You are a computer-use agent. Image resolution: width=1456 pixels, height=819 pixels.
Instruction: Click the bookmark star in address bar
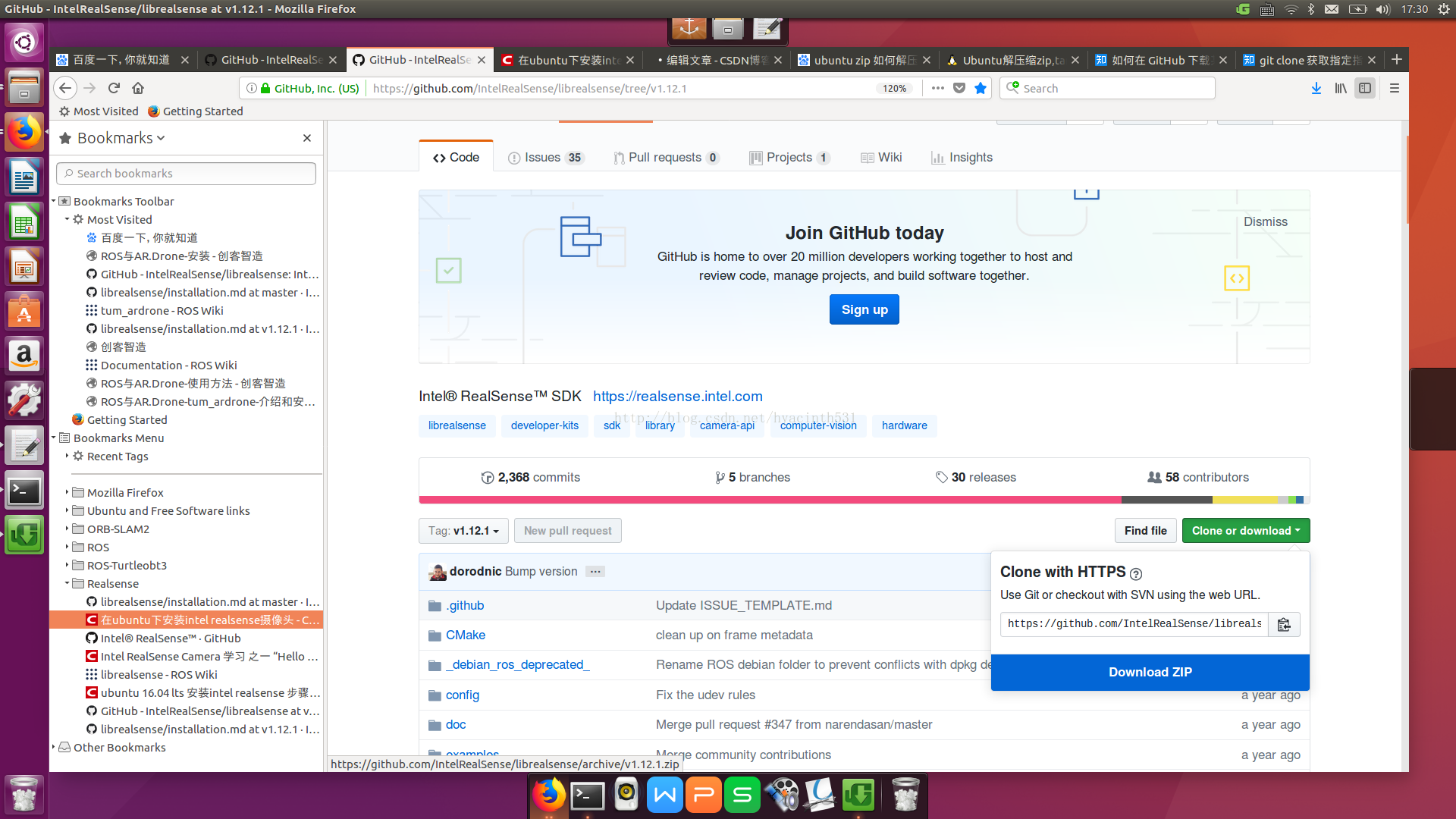click(981, 88)
